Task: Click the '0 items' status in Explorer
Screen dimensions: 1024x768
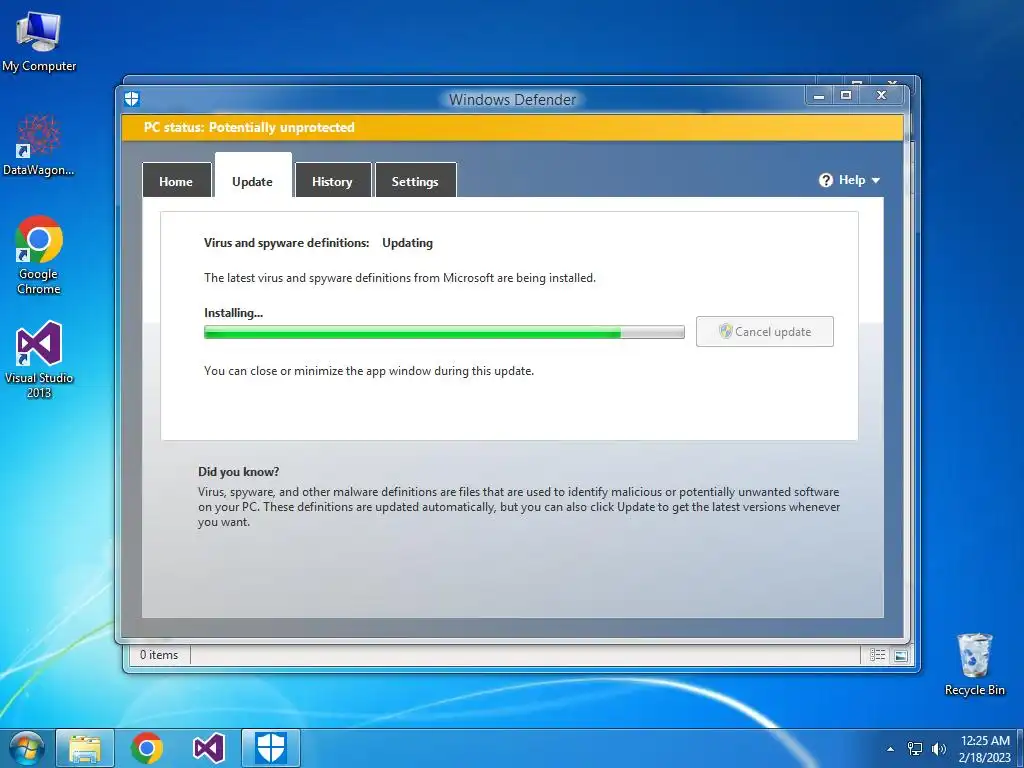Action: [159, 655]
